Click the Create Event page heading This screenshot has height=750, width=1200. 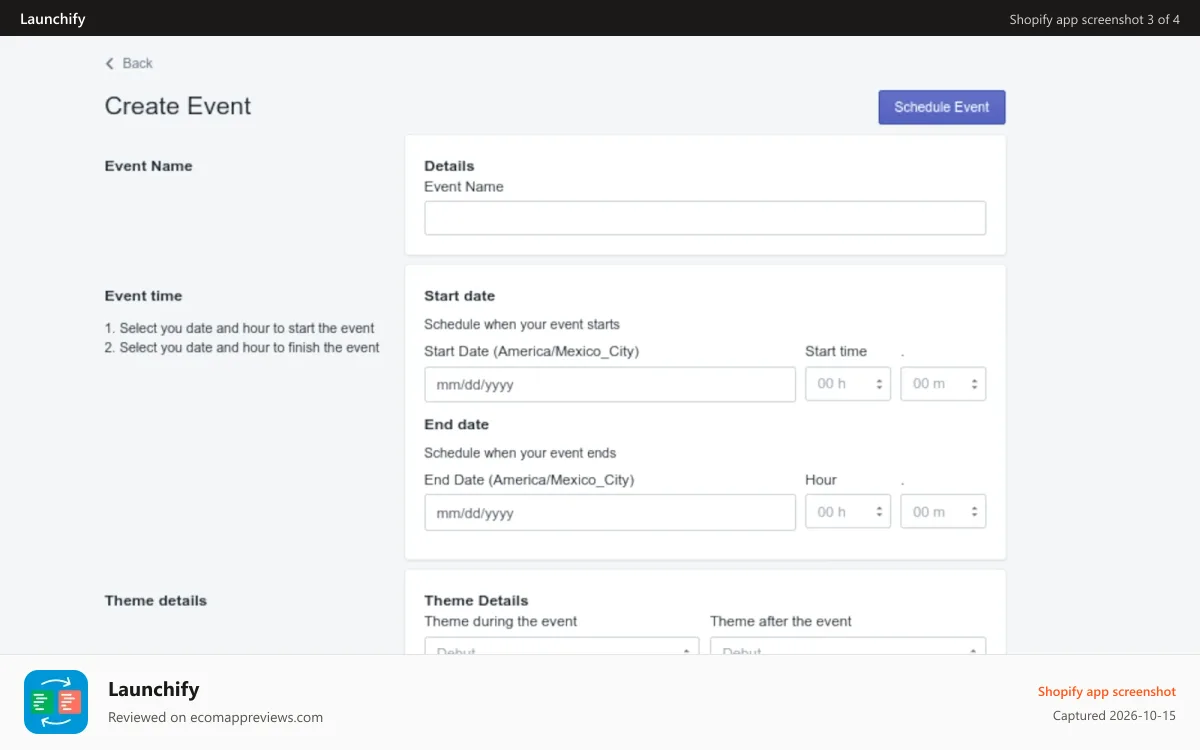(x=178, y=106)
